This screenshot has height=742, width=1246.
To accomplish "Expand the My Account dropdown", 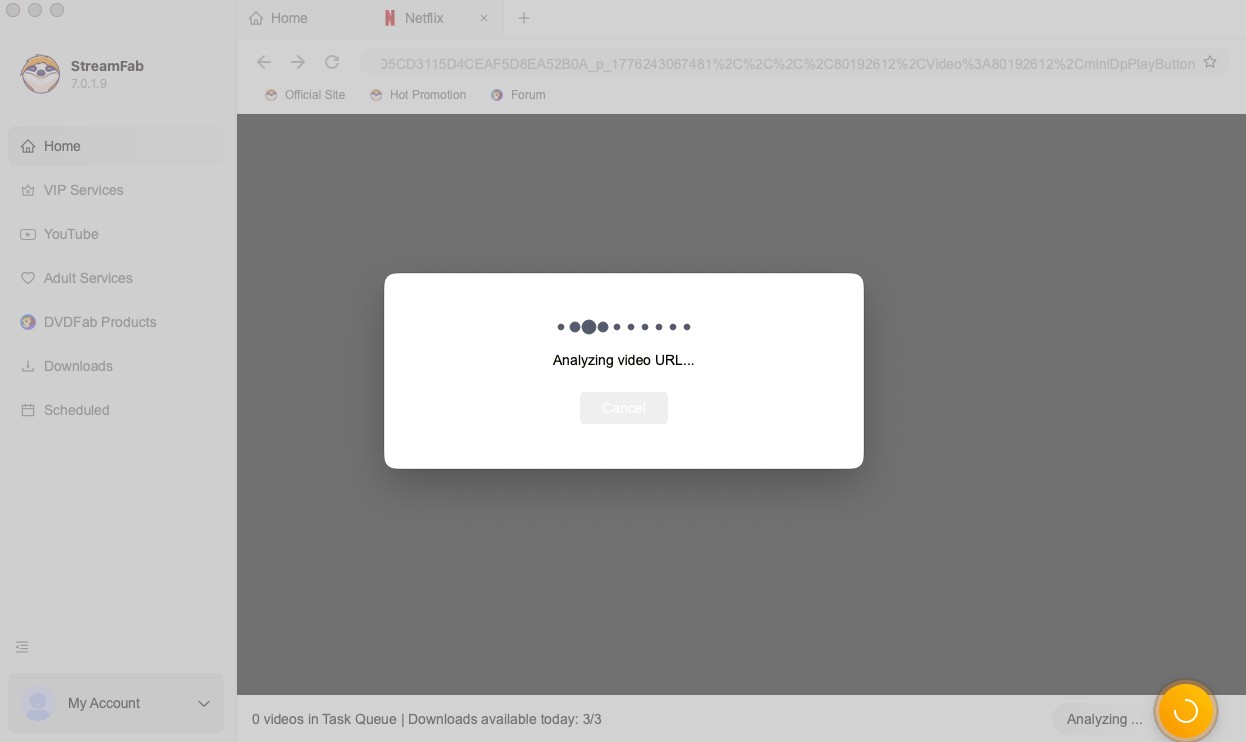I will [x=204, y=703].
